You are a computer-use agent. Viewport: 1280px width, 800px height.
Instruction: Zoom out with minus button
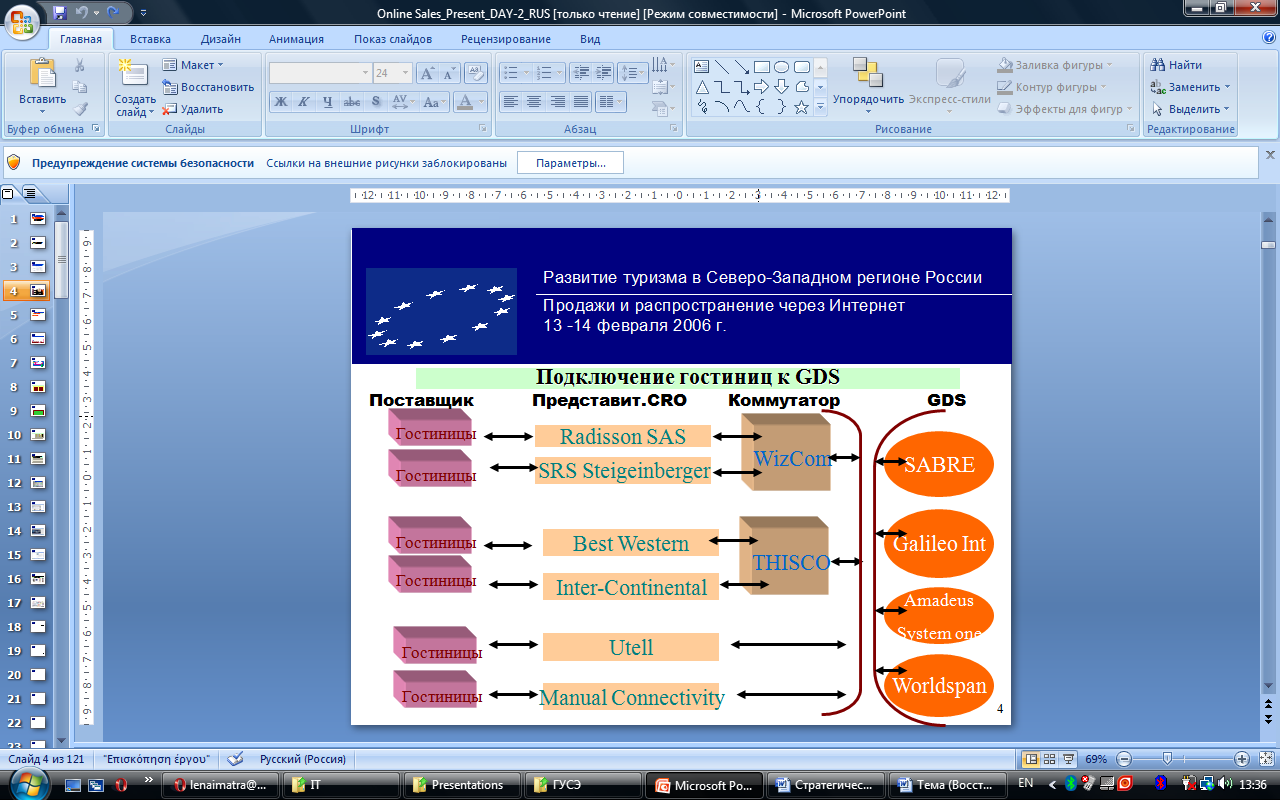1125,759
